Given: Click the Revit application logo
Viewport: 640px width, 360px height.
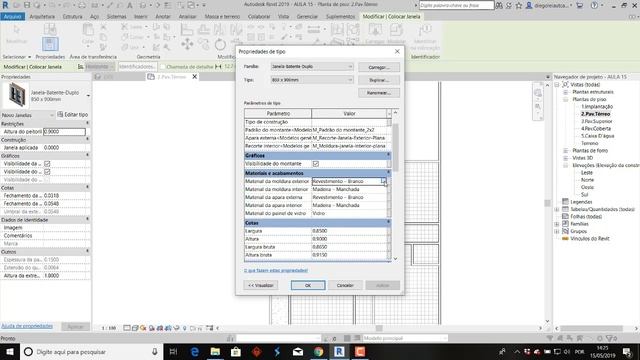Looking at the screenshot, I should click(x=5, y=5).
